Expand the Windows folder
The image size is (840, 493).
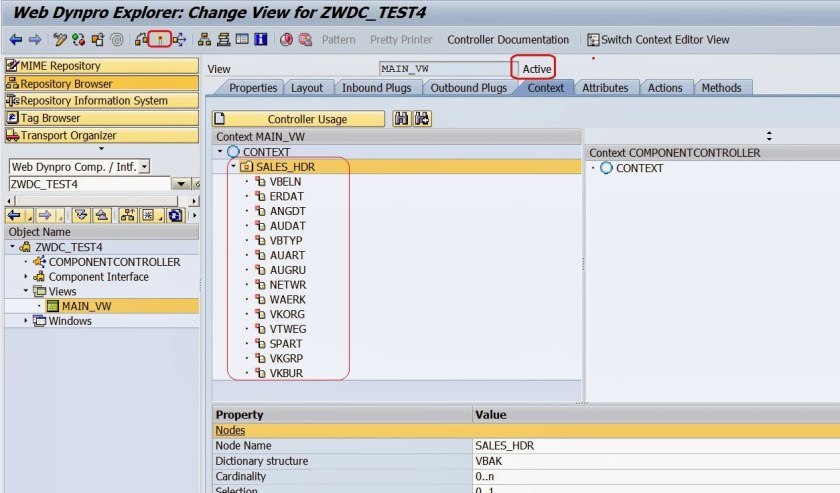(x=25, y=320)
